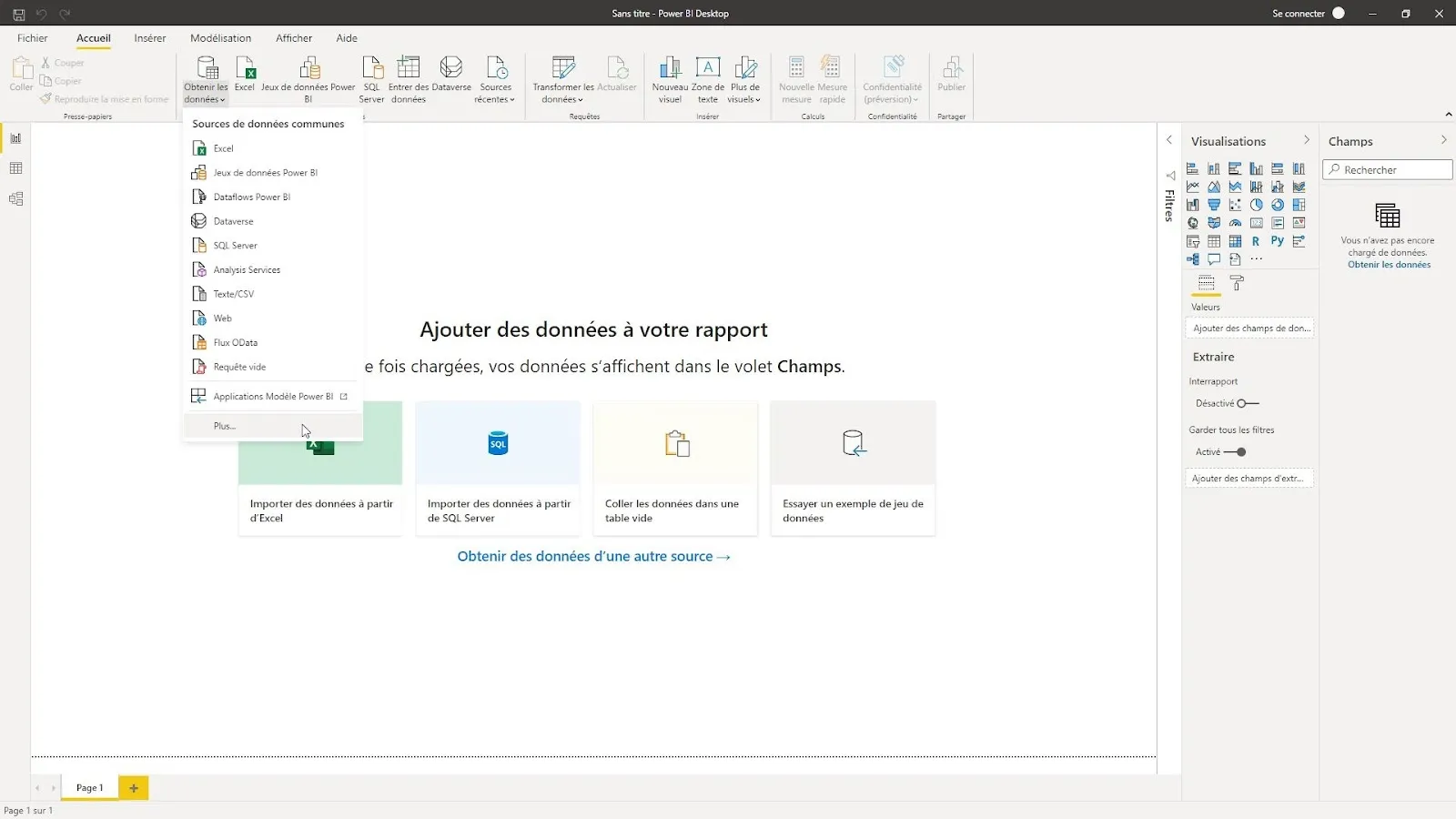The height and width of the screenshot is (819, 1456).
Task: Open the Plus de visuels dropdown
Action: click(744, 80)
